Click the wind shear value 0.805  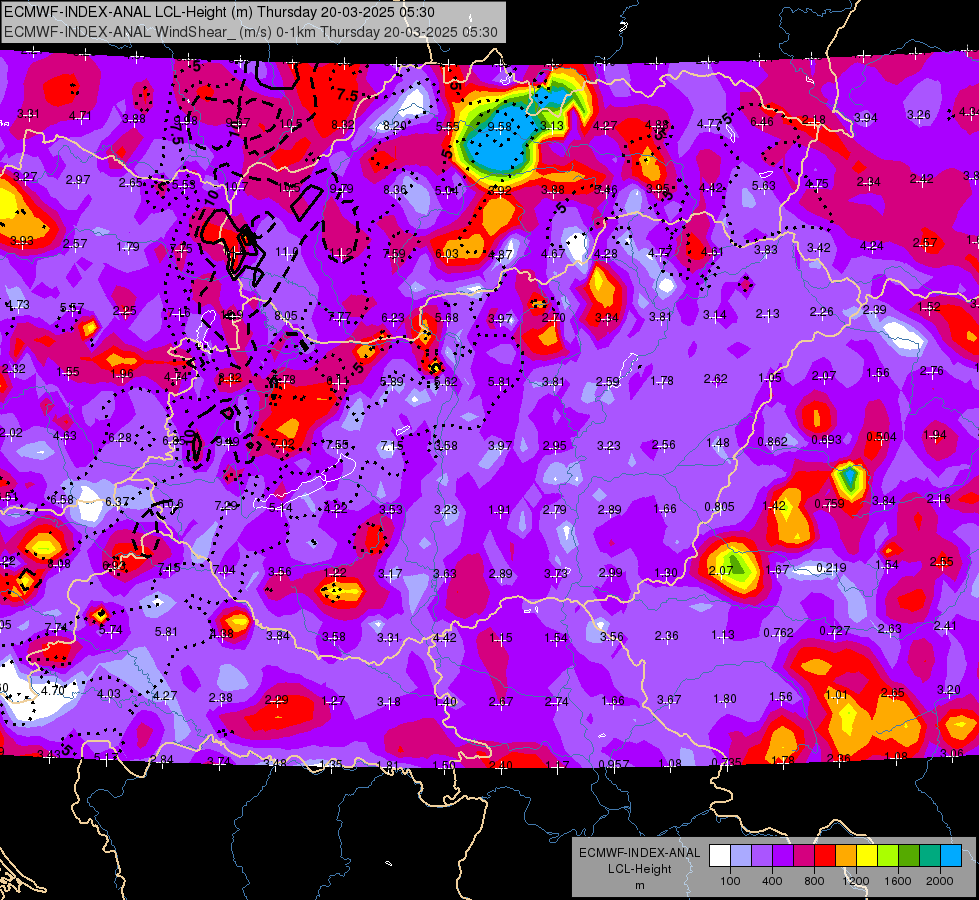tap(719, 507)
